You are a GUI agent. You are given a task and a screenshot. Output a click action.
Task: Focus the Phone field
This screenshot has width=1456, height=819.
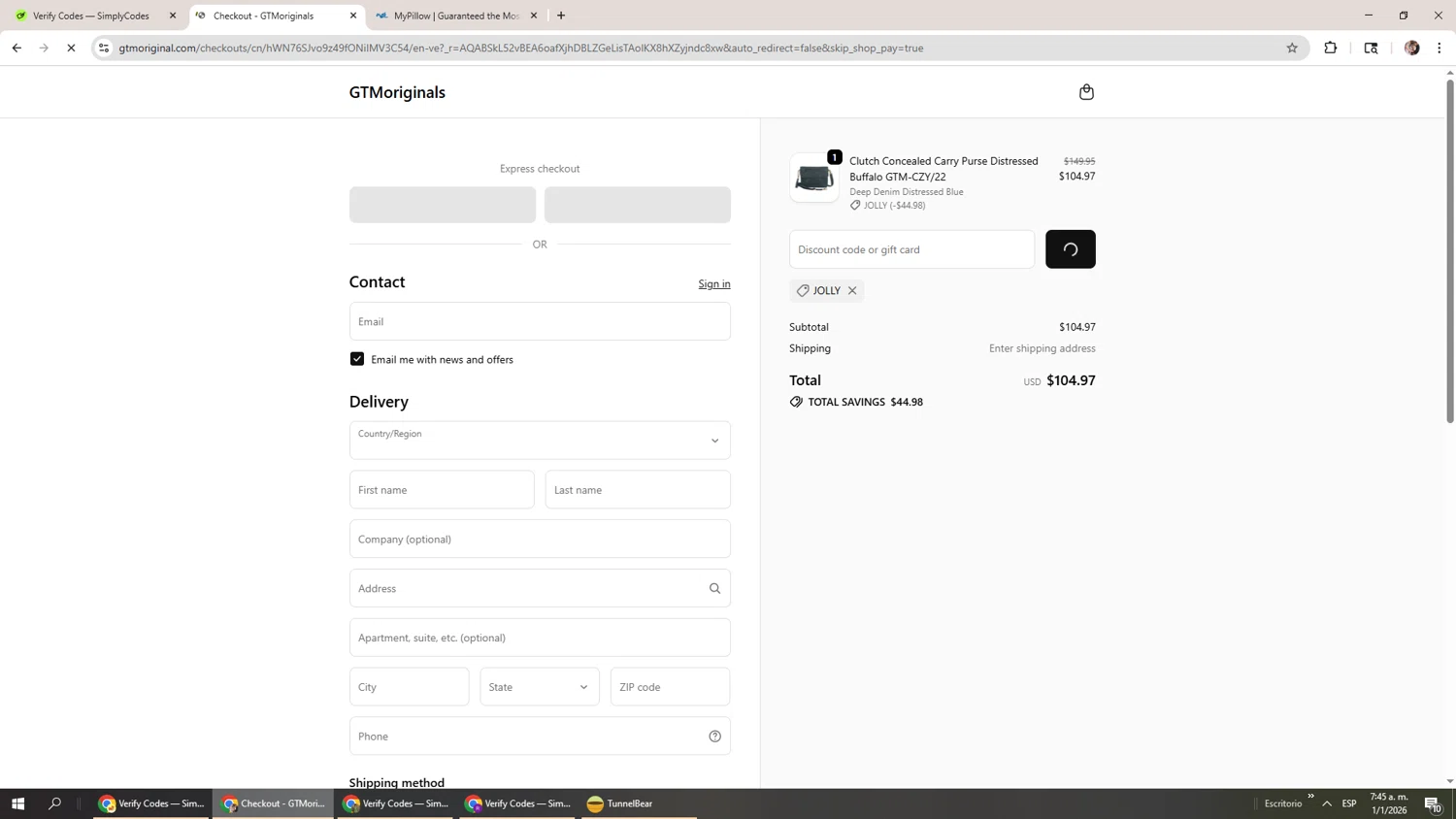click(x=540, y=737)
